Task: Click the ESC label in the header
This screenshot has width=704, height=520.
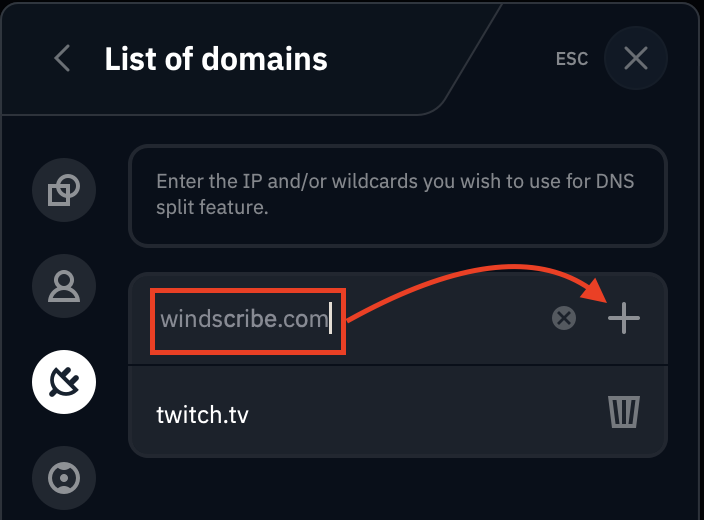Action: coord(572,59)
